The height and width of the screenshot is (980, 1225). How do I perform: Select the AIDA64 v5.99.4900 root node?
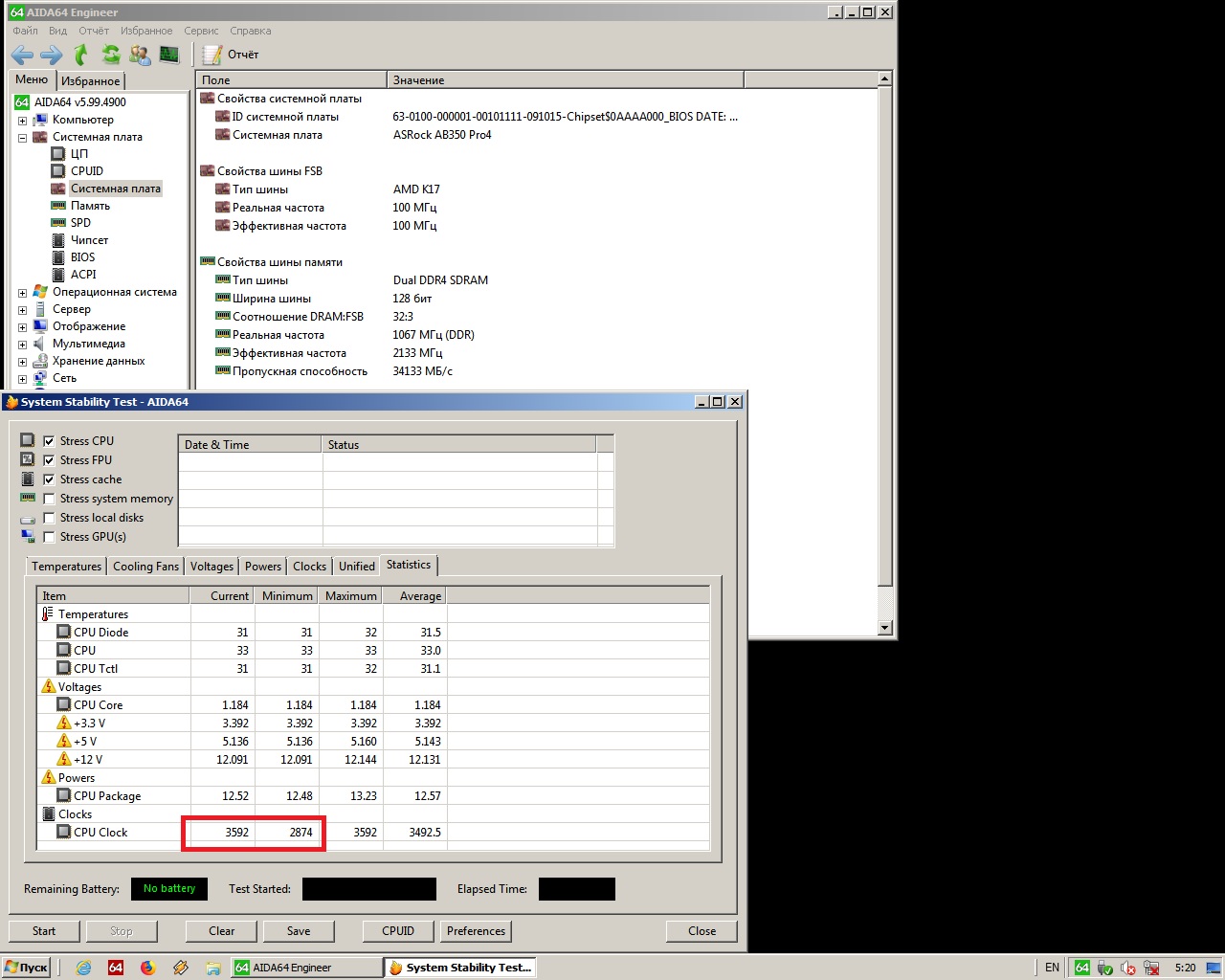click(x=80, y=102)
